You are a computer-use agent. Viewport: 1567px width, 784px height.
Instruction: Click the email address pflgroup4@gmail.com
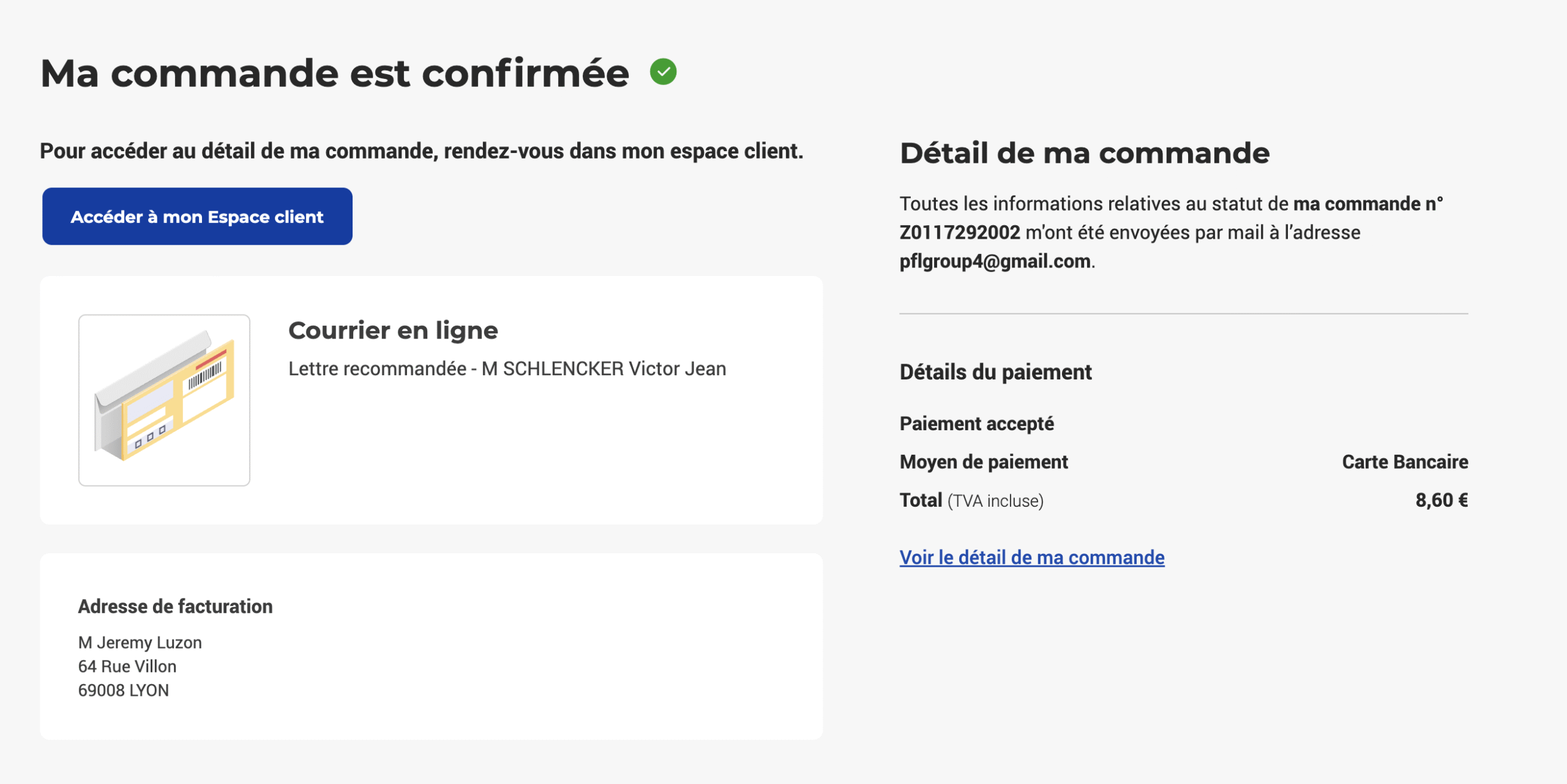(x=995, y=261)
